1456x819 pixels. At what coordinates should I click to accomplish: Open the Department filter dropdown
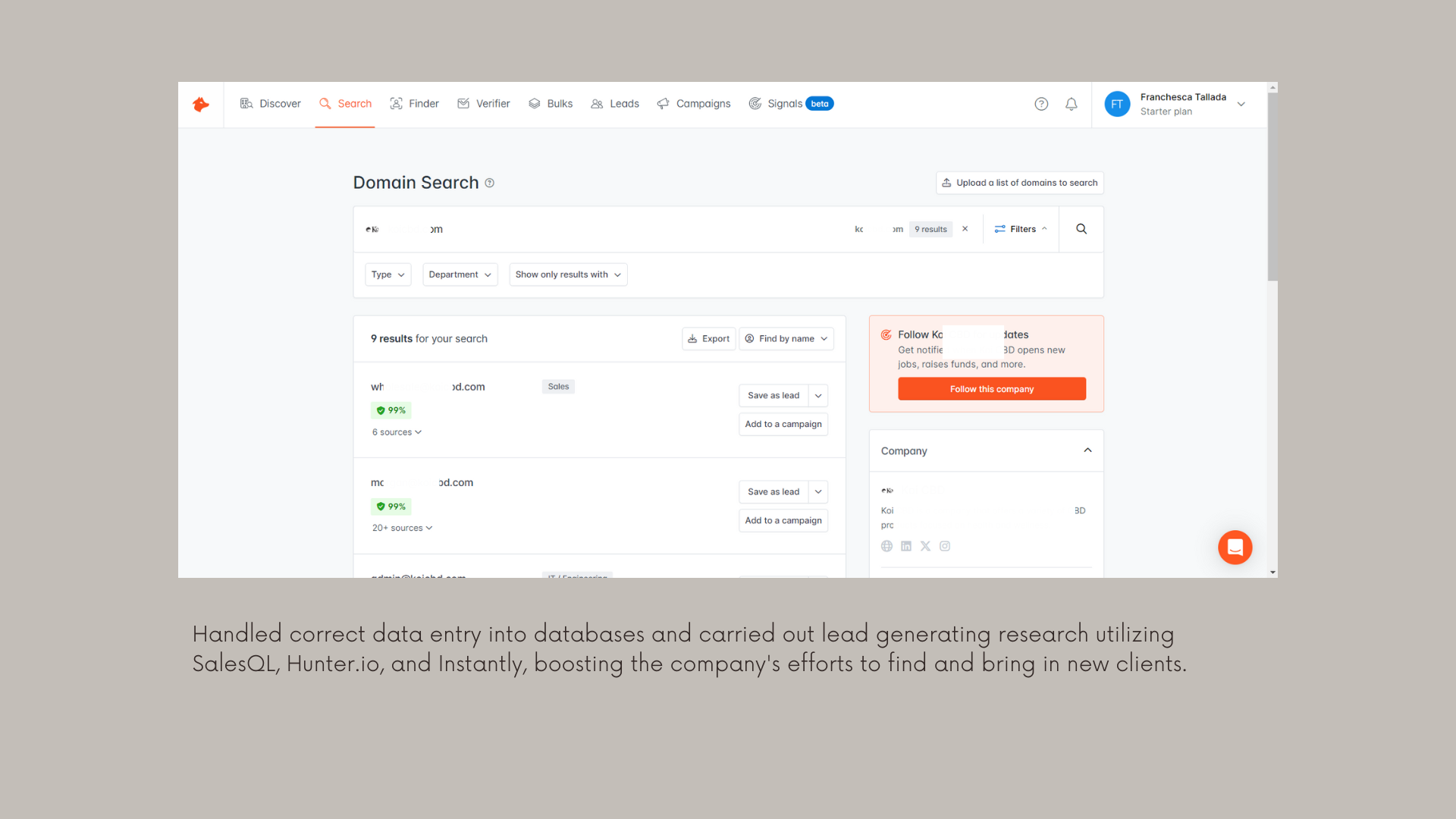coord(460,275)
